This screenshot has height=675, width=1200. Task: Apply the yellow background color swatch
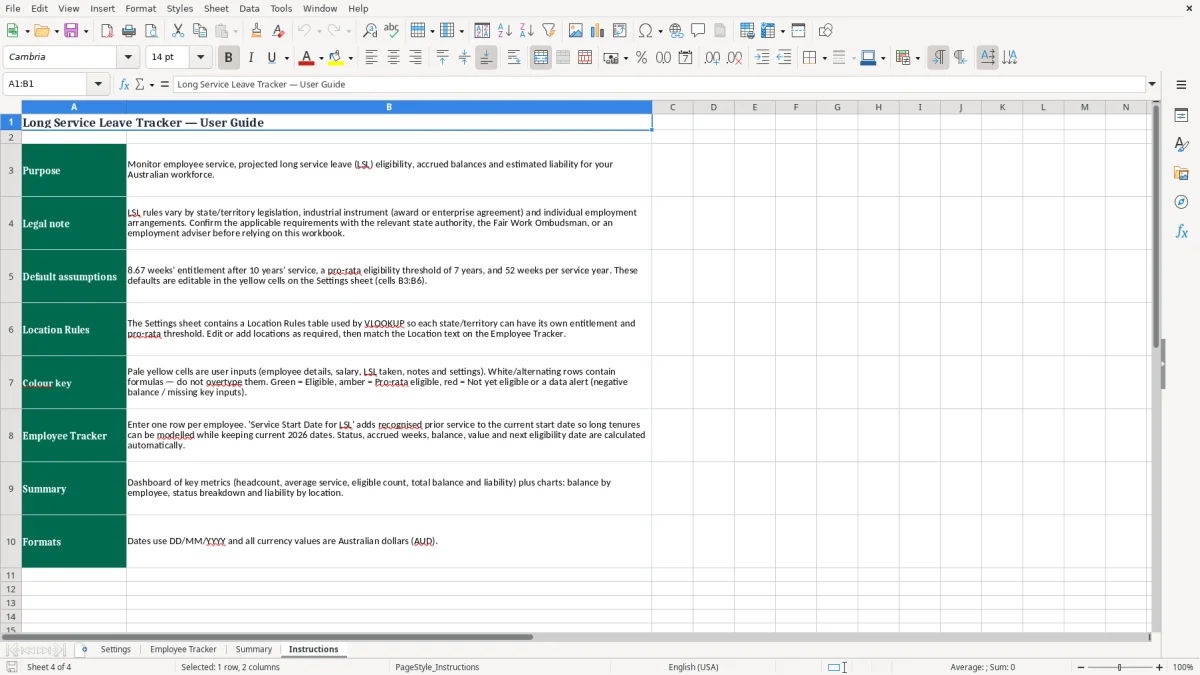tap(336, 58)
